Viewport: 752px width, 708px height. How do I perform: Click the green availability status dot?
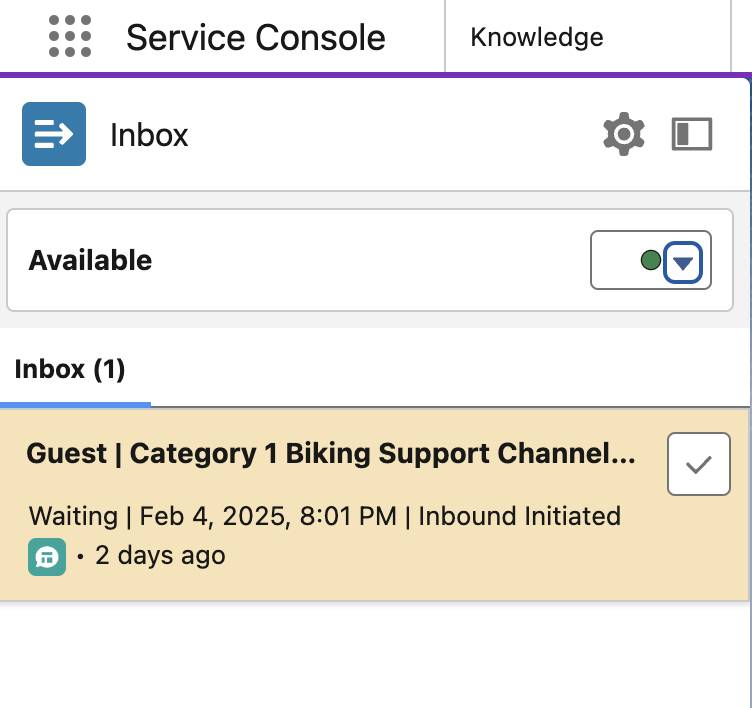[x=651, y=260]
